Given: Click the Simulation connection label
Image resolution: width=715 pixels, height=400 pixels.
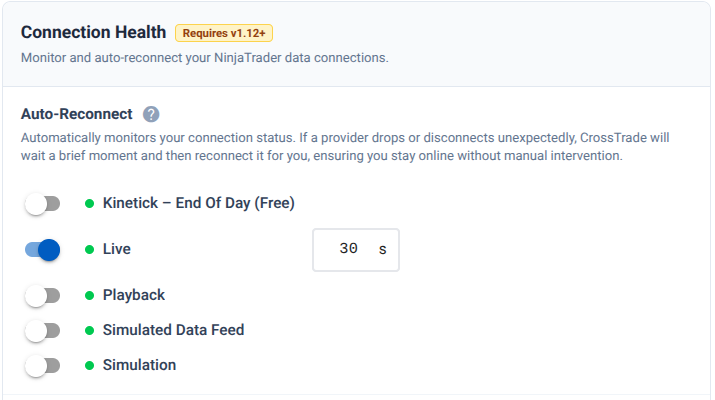Looking at the screenshot, I should [x=139, y=365].
